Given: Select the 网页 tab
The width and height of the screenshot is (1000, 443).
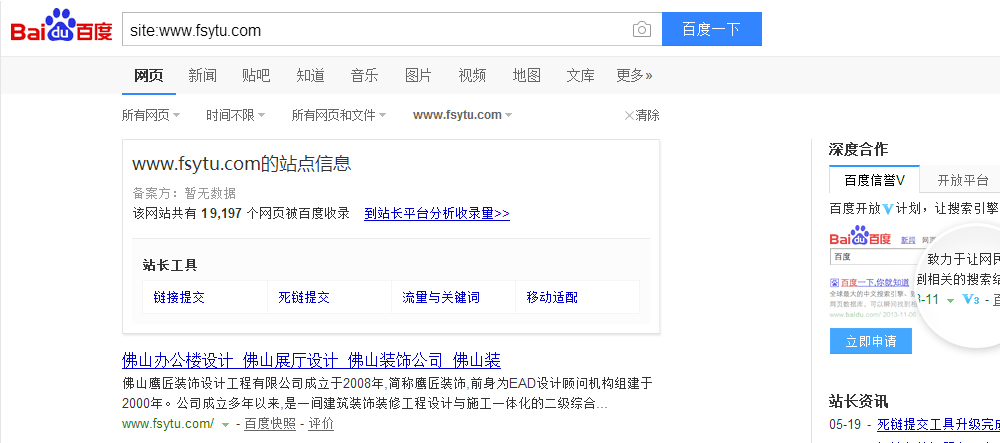Looking at the screenshot, I should 149,76.
